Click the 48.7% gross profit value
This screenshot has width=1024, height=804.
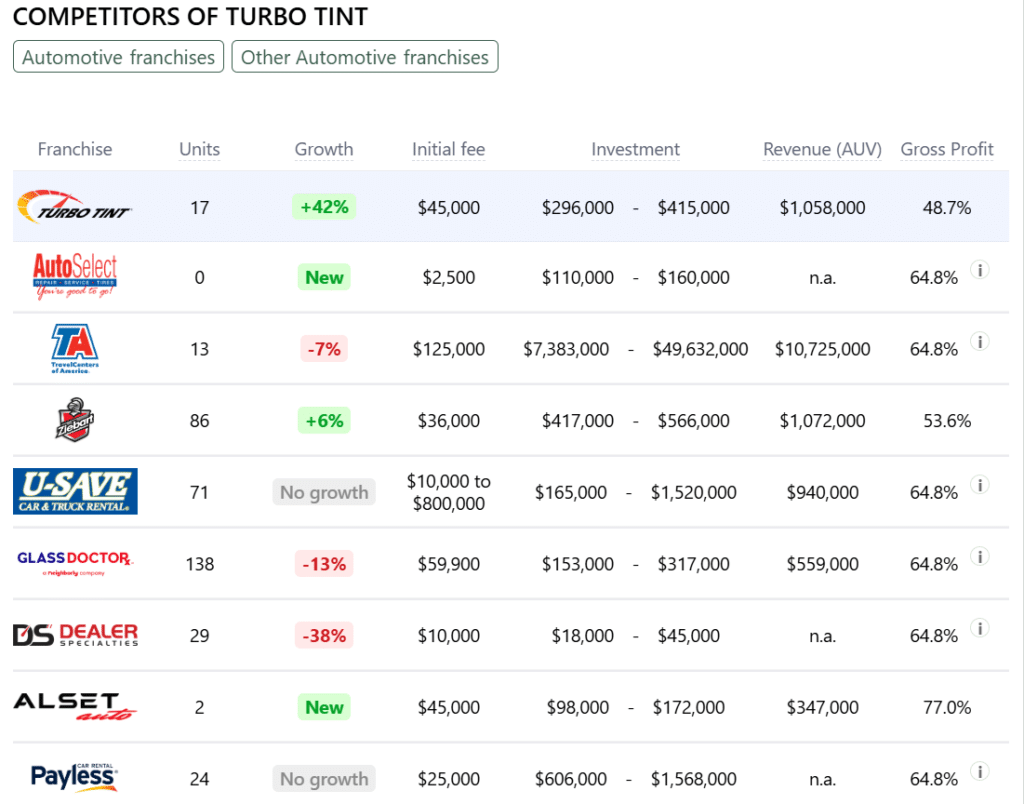tap(946, 208)
